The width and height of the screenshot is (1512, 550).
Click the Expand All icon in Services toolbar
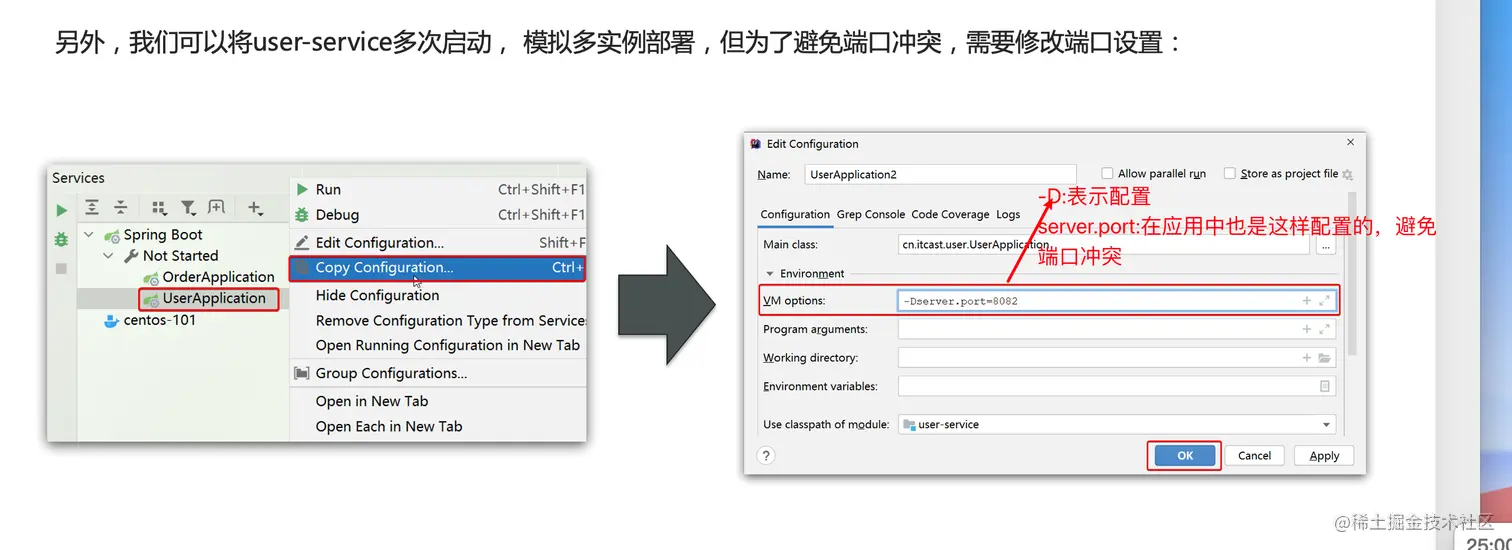pos(92,208)
